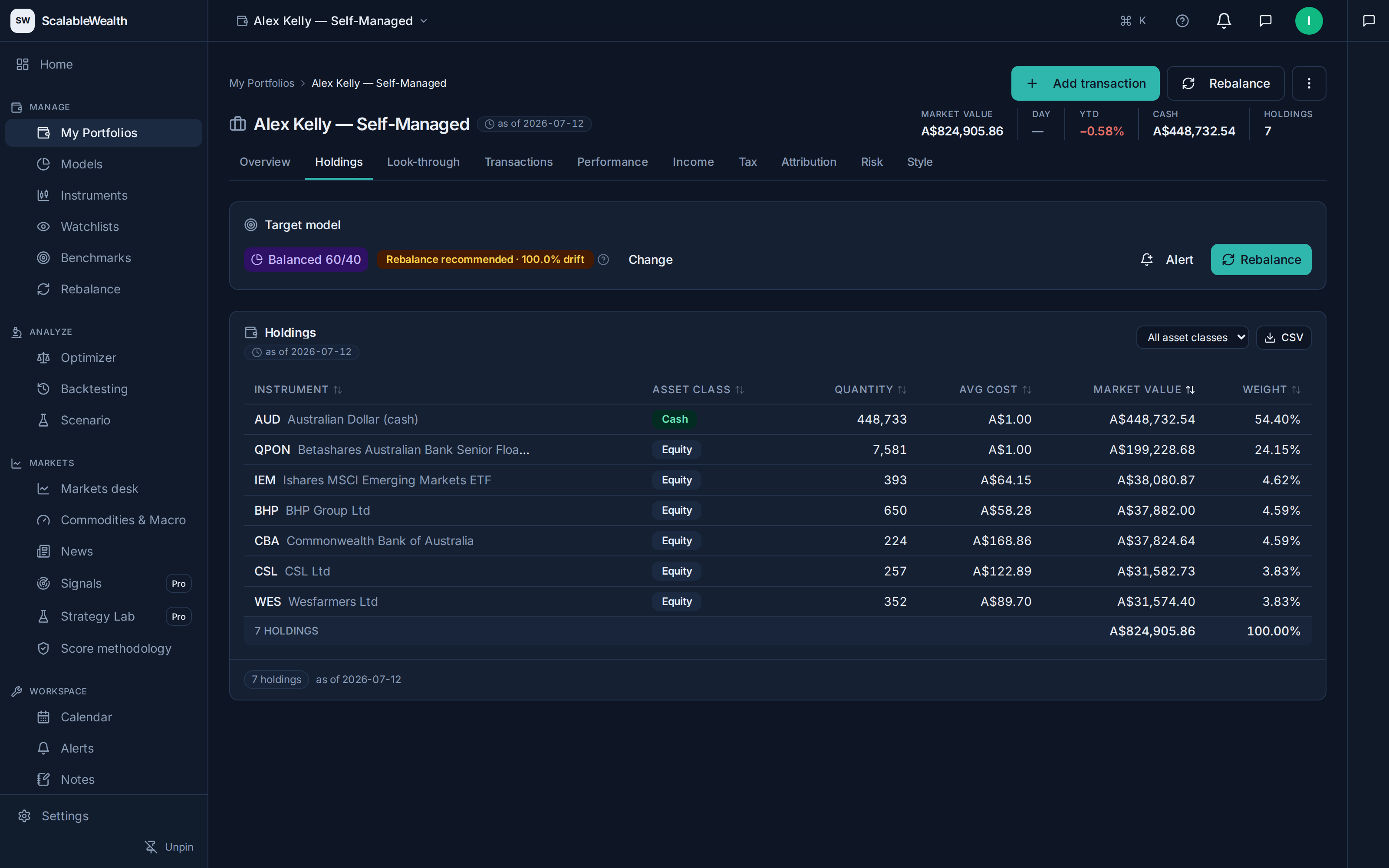The image size is (1389, 868).
Task: Click the Signals radar icon
Action: pyautogui.click(x=43, y=583)
